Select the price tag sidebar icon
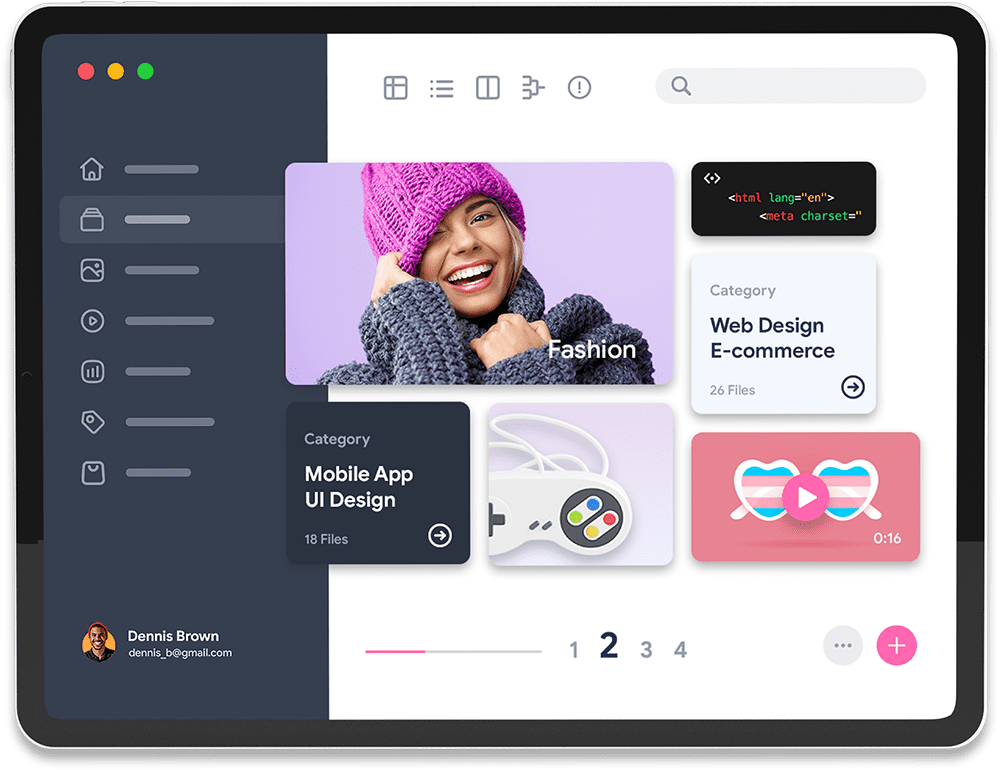The height and width of the screenshot is (770, 1000). 92,422
